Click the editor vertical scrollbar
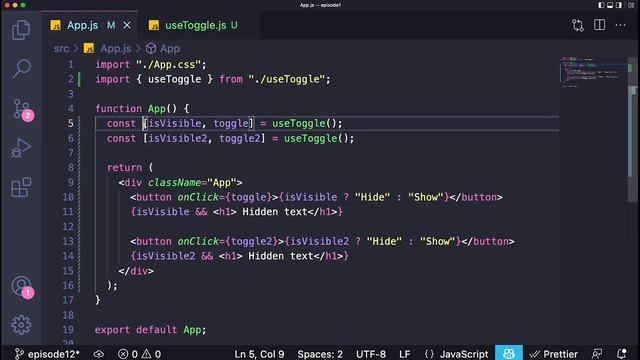The width and height of the screenshot is (640, 360). click(x=633, y=131)
